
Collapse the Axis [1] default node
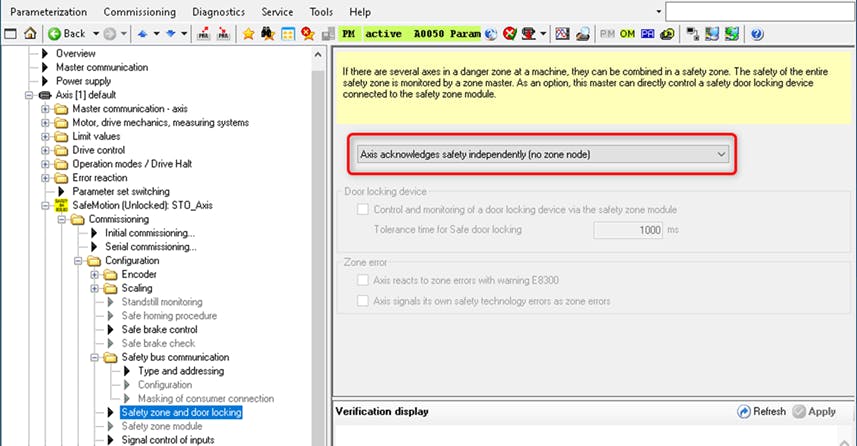pos(29,95)
